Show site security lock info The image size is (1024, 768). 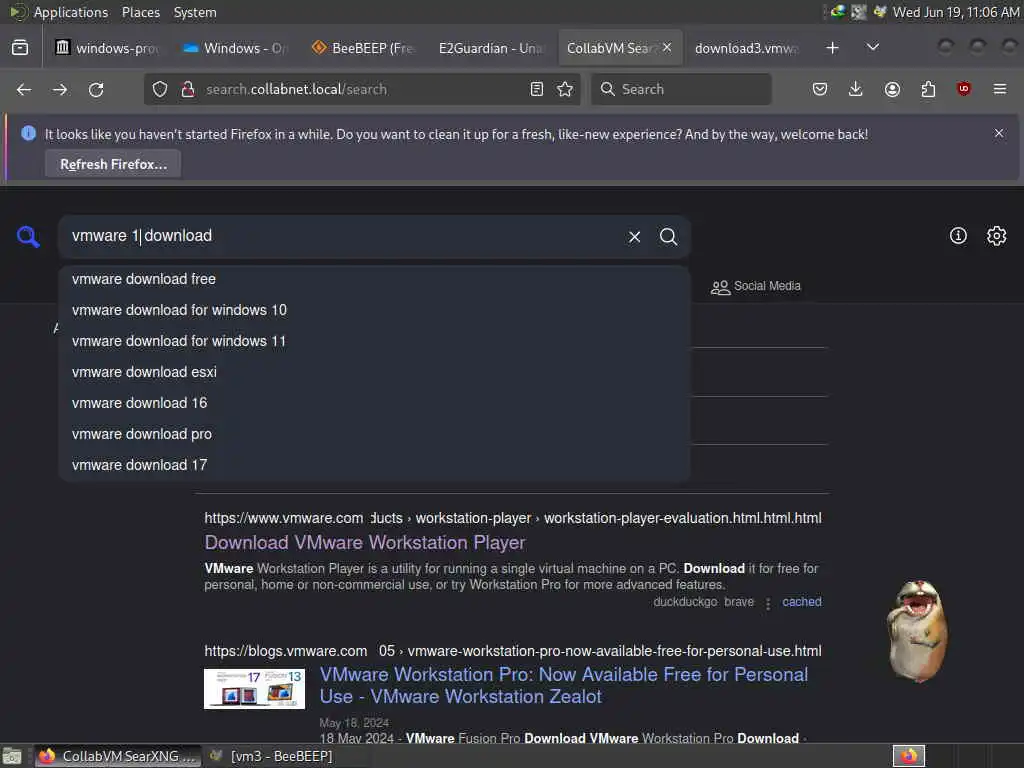tap(188, 89)
